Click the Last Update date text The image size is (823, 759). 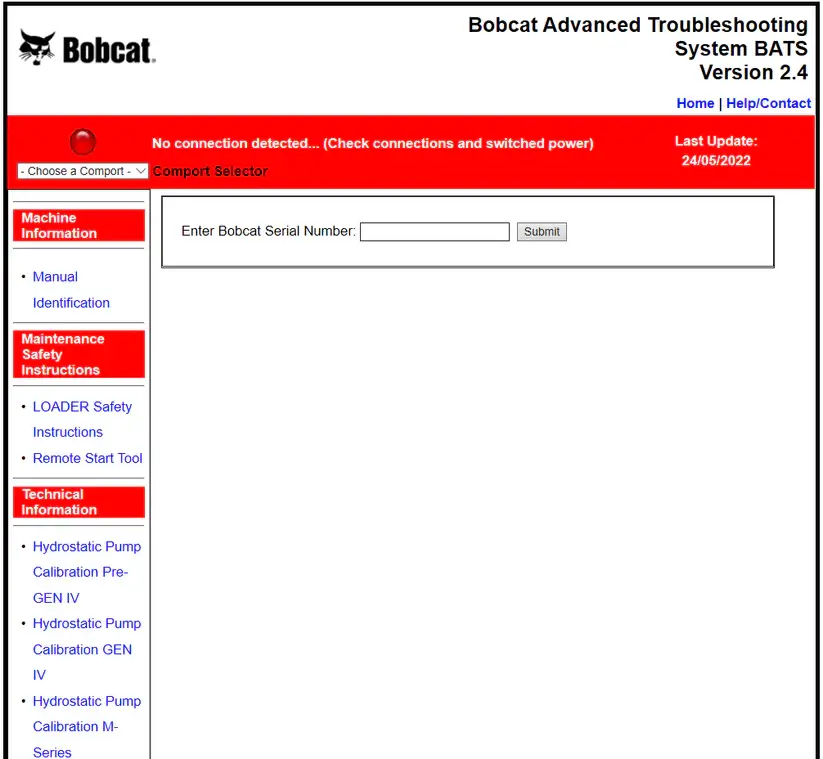click(x=716, y=160)
